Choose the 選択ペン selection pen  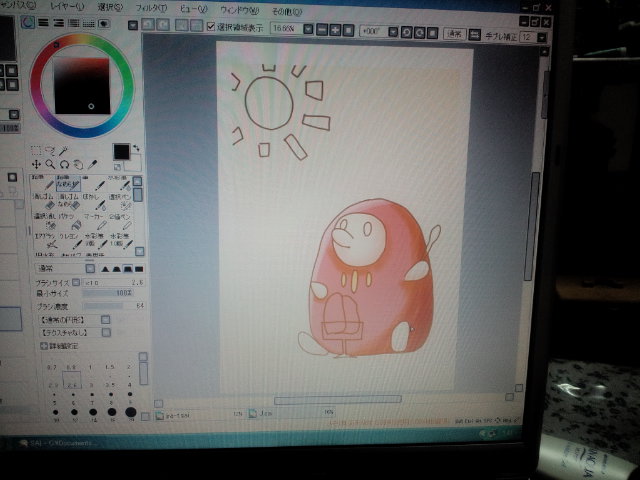[120, 200]
